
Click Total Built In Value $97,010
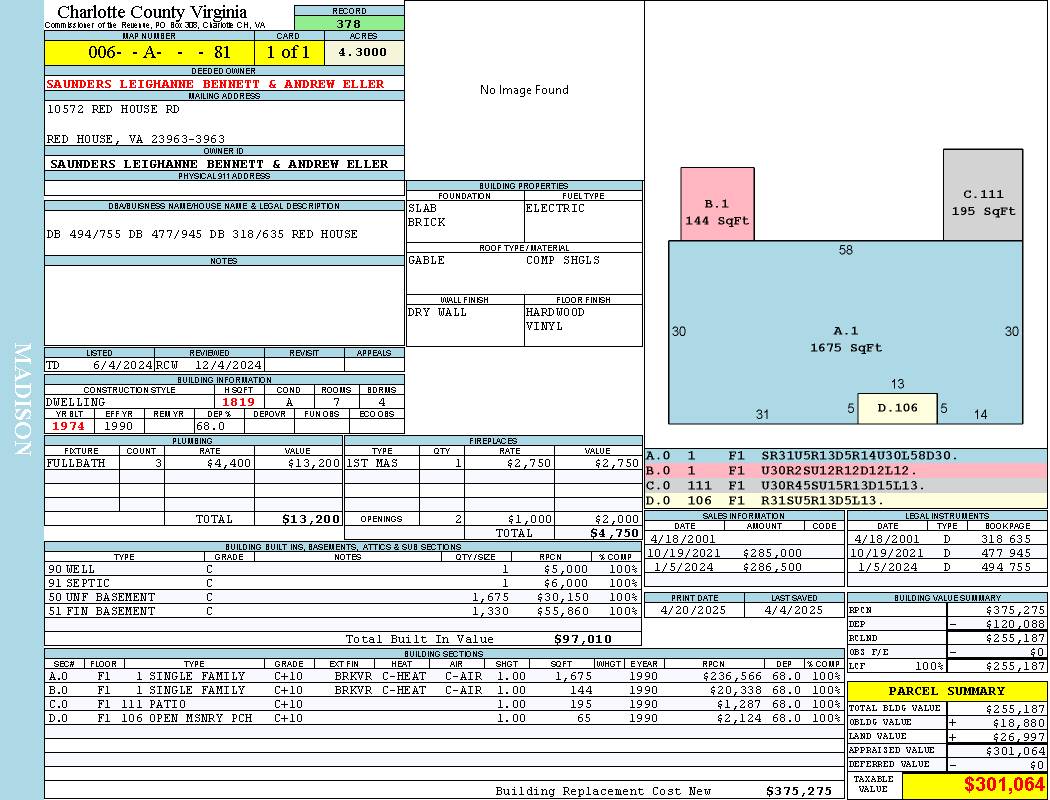tap(478, 639)
